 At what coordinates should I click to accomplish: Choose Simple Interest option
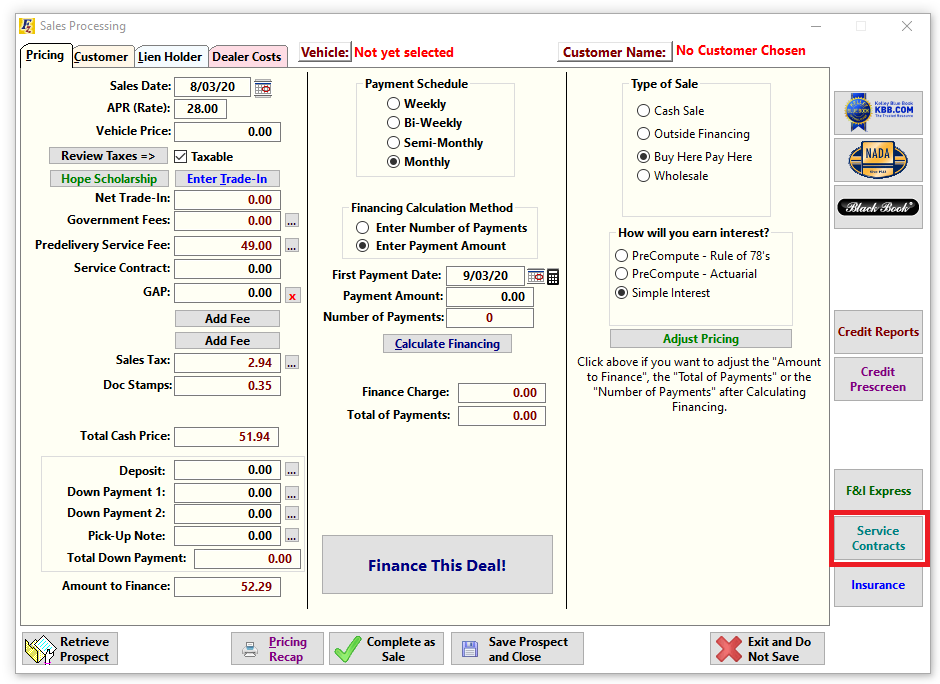(x=622, y=293)
